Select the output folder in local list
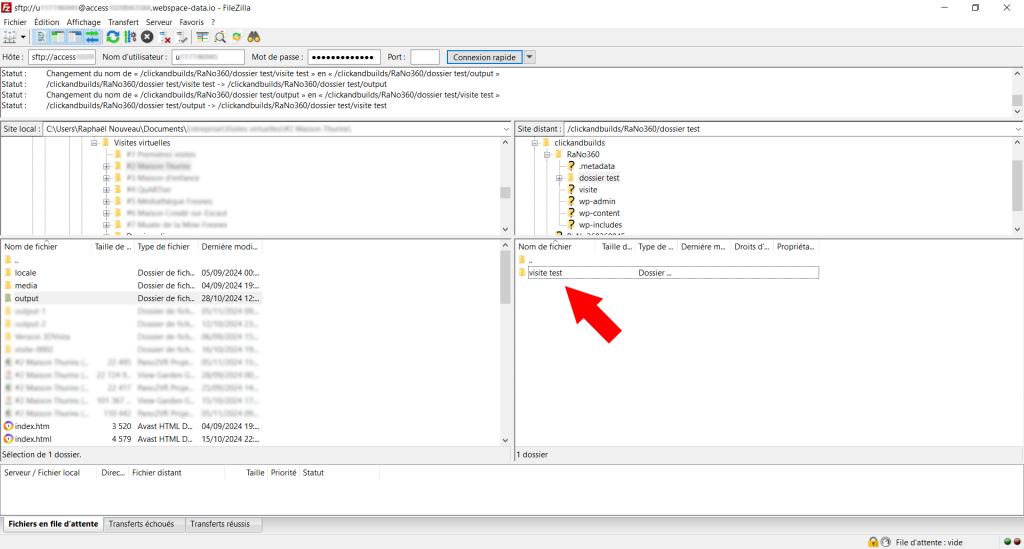1024x549 pixels. point(26,298)
